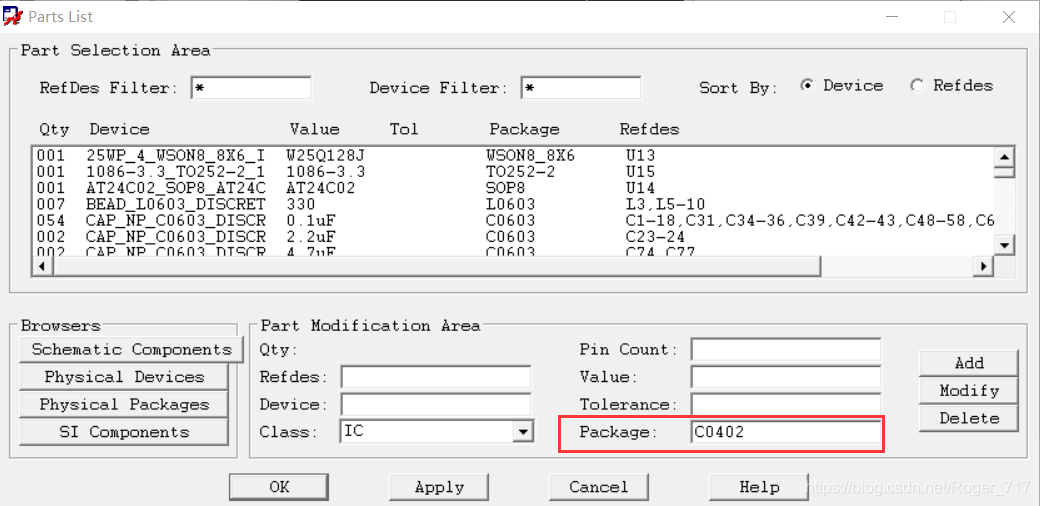Screen dimensions: 1040x506
Task: Open Physical Packages browser
Action: [x=124, y=405]
